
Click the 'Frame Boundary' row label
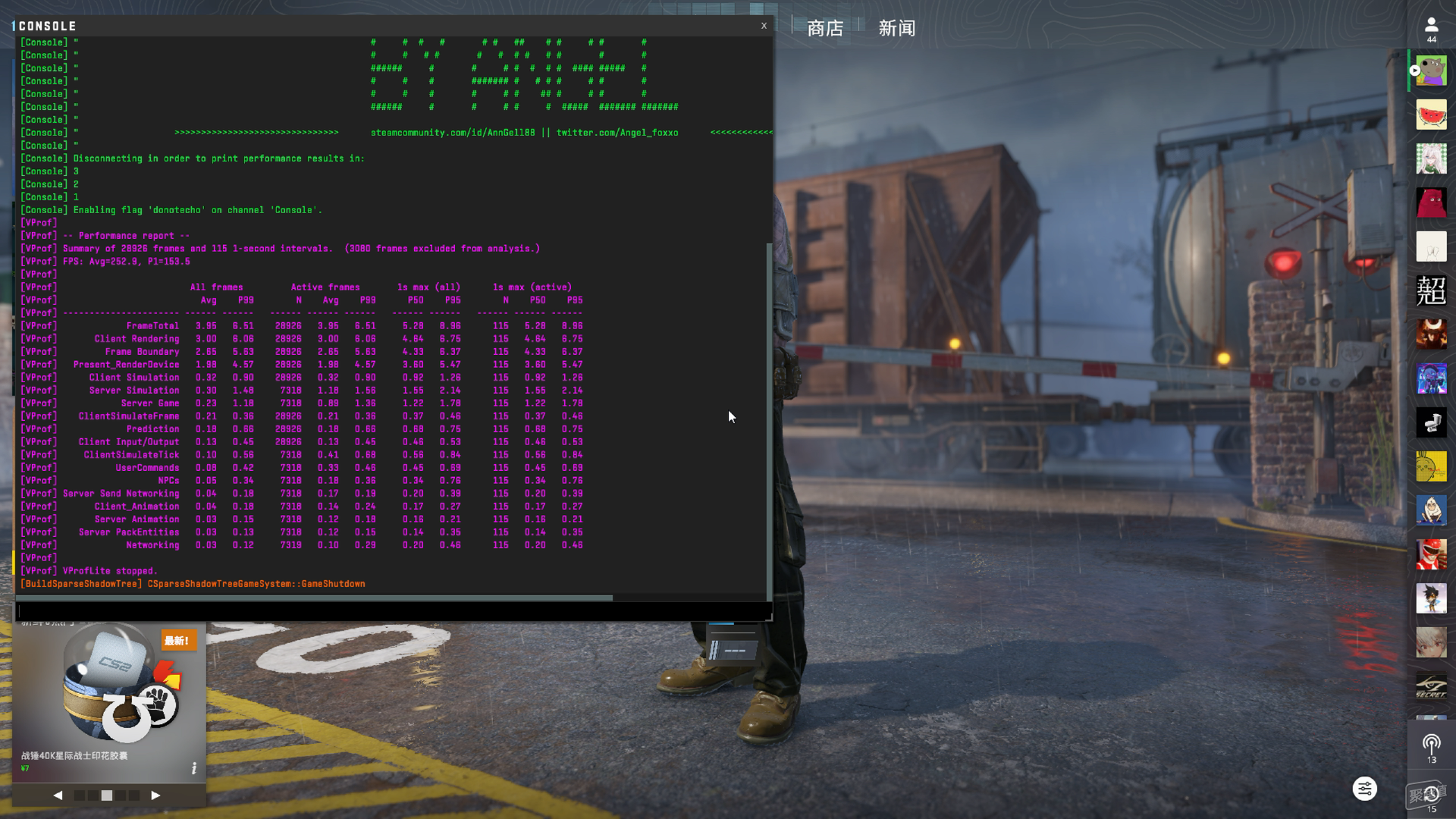[x=143, y=352]
